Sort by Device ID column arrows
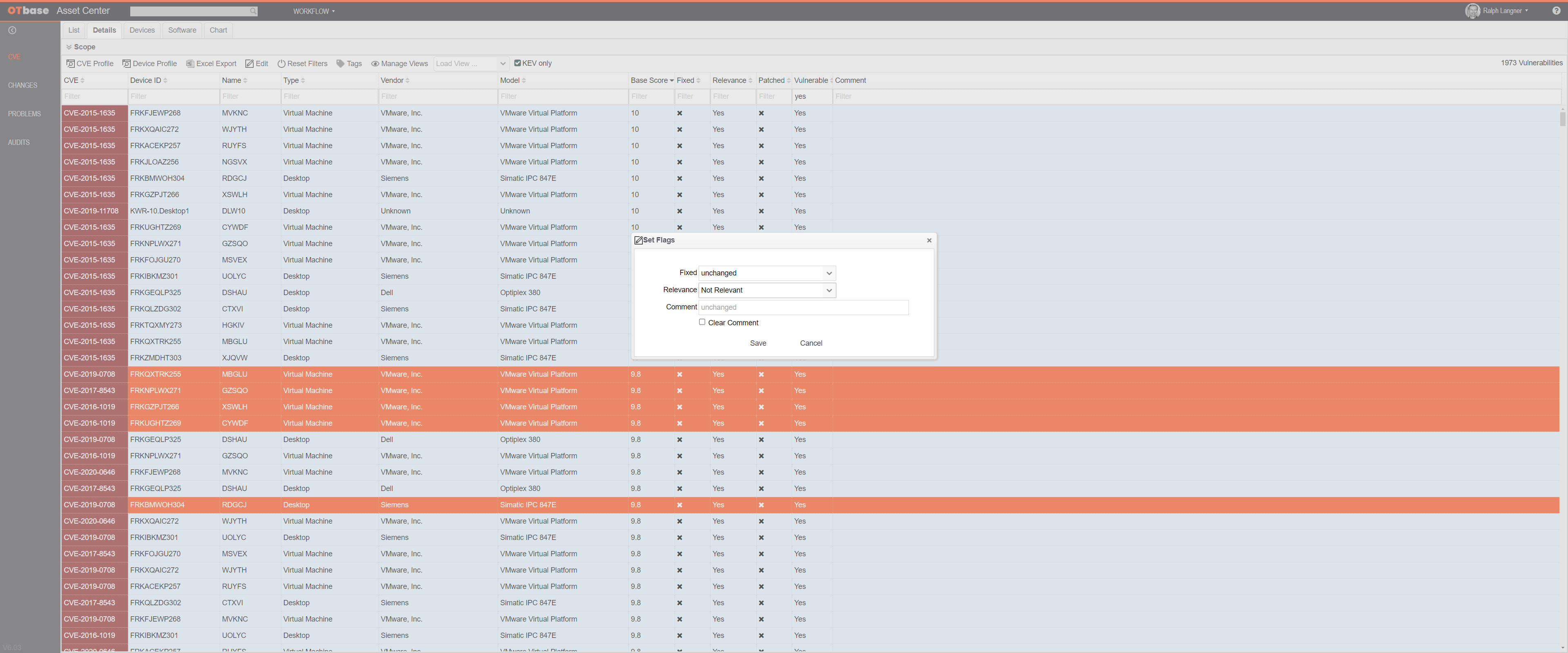 (165, 80)
